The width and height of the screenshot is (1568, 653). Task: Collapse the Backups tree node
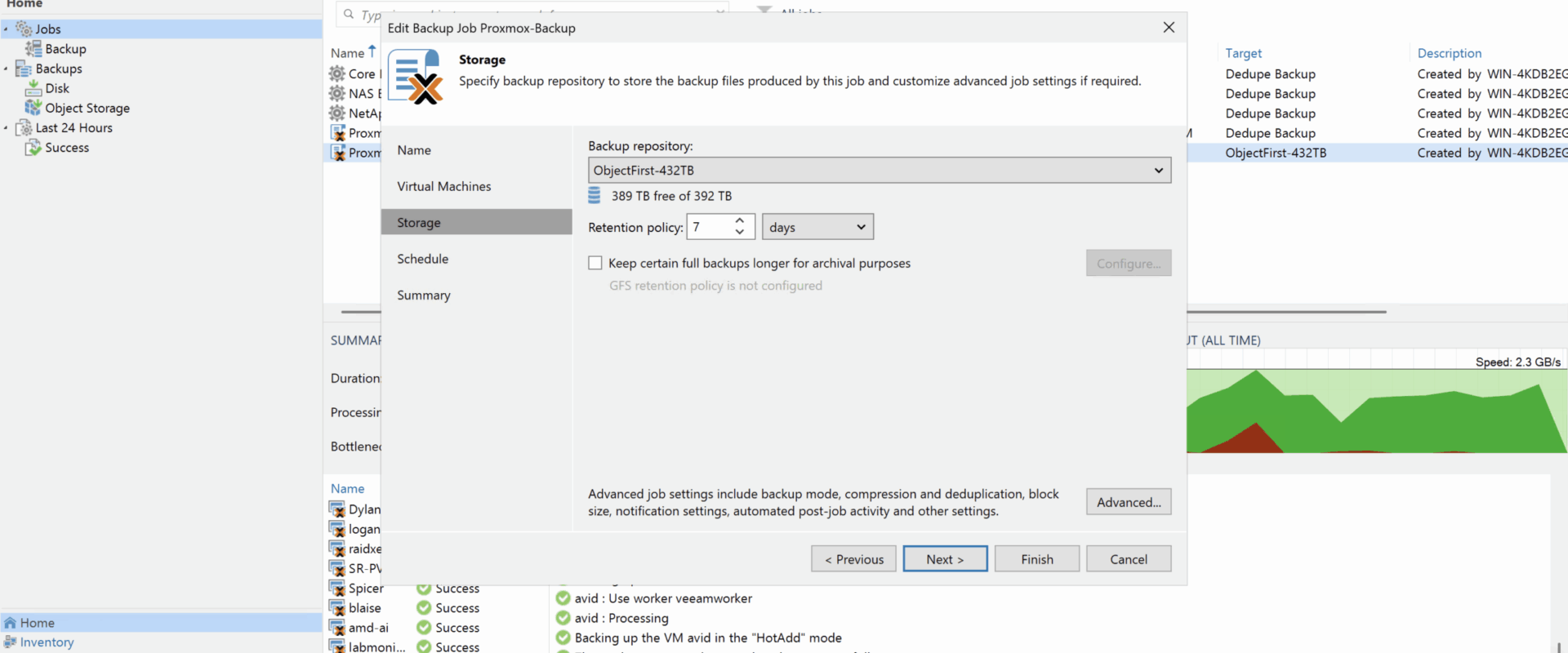(x=6, y=69)
